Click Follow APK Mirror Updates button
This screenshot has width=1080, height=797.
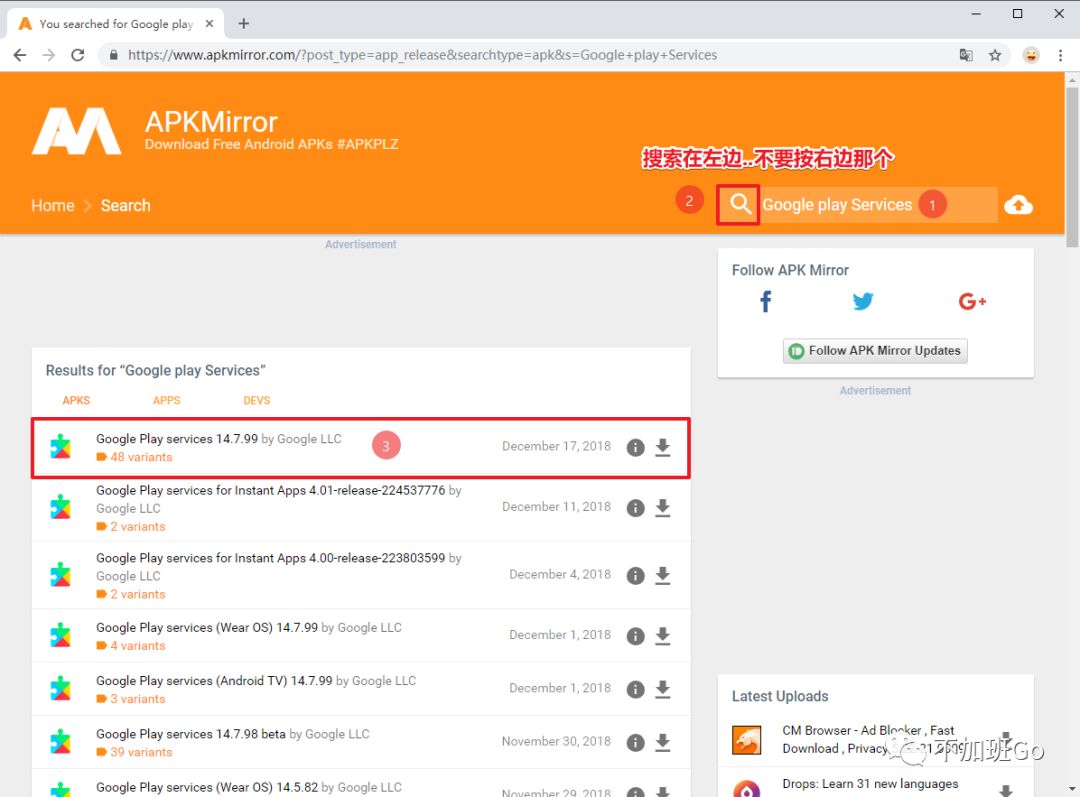875,351
